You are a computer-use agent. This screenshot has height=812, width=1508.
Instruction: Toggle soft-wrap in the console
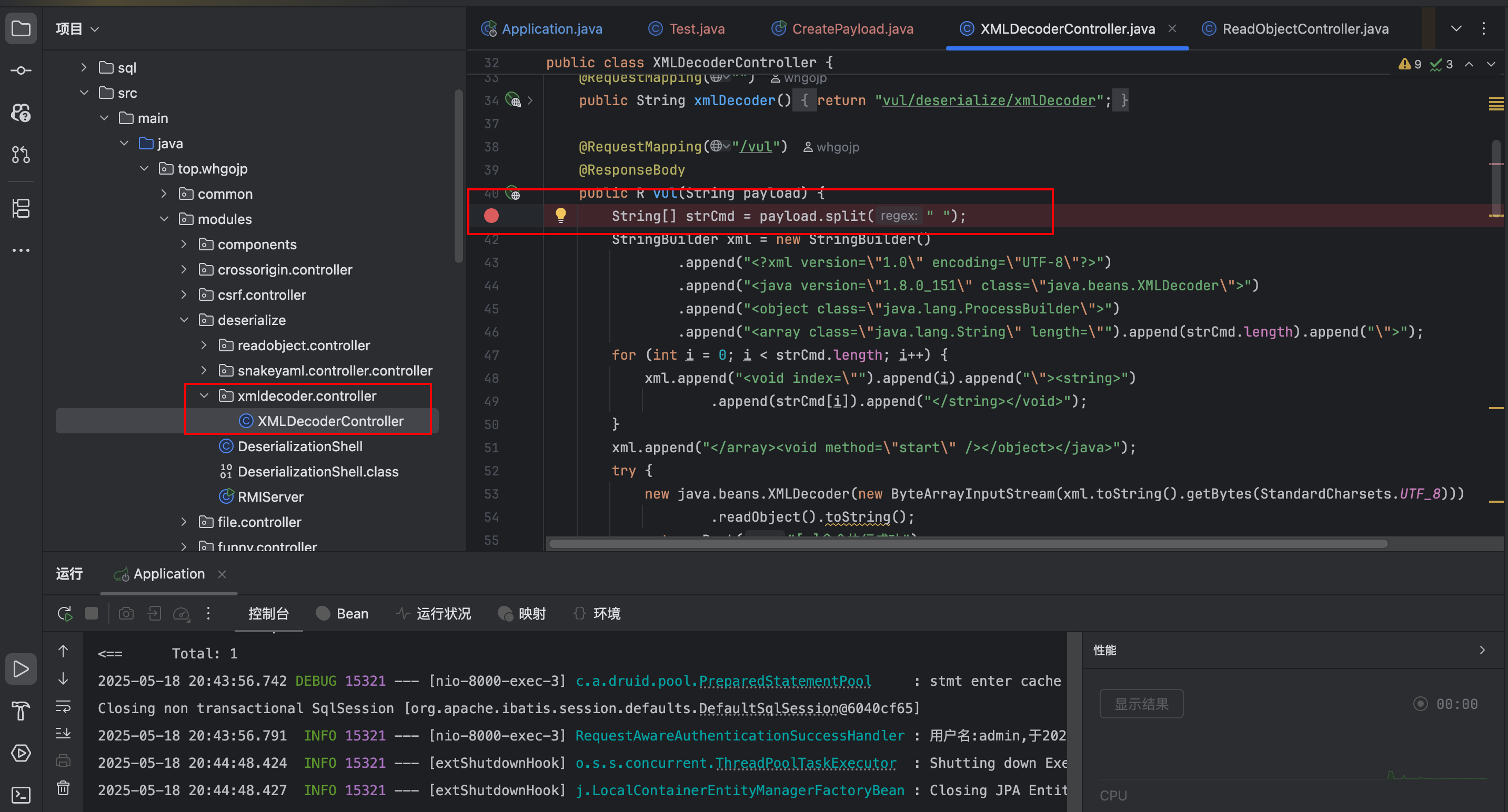63,706
